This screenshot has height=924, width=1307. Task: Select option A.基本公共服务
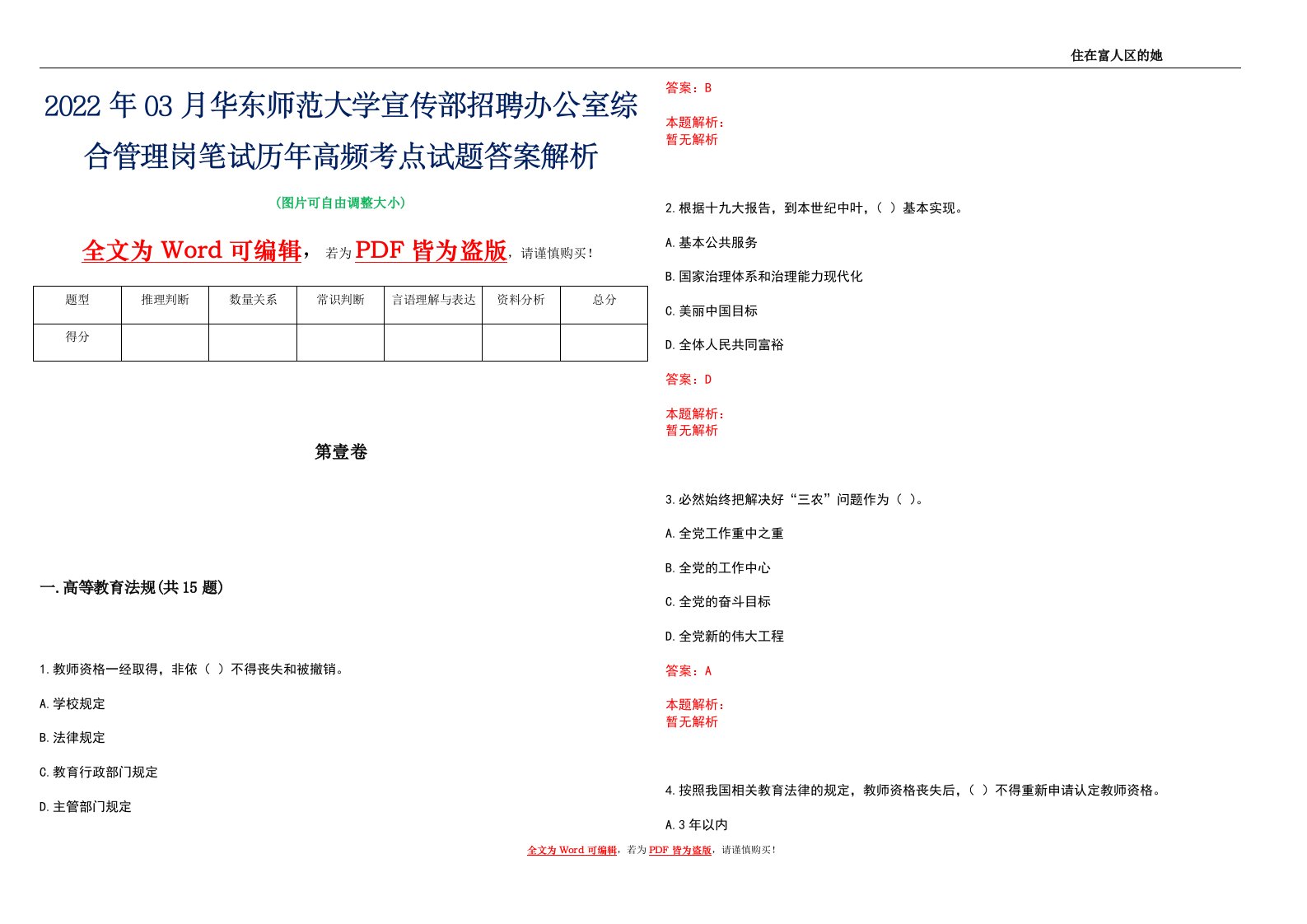[x=712, y=243]
